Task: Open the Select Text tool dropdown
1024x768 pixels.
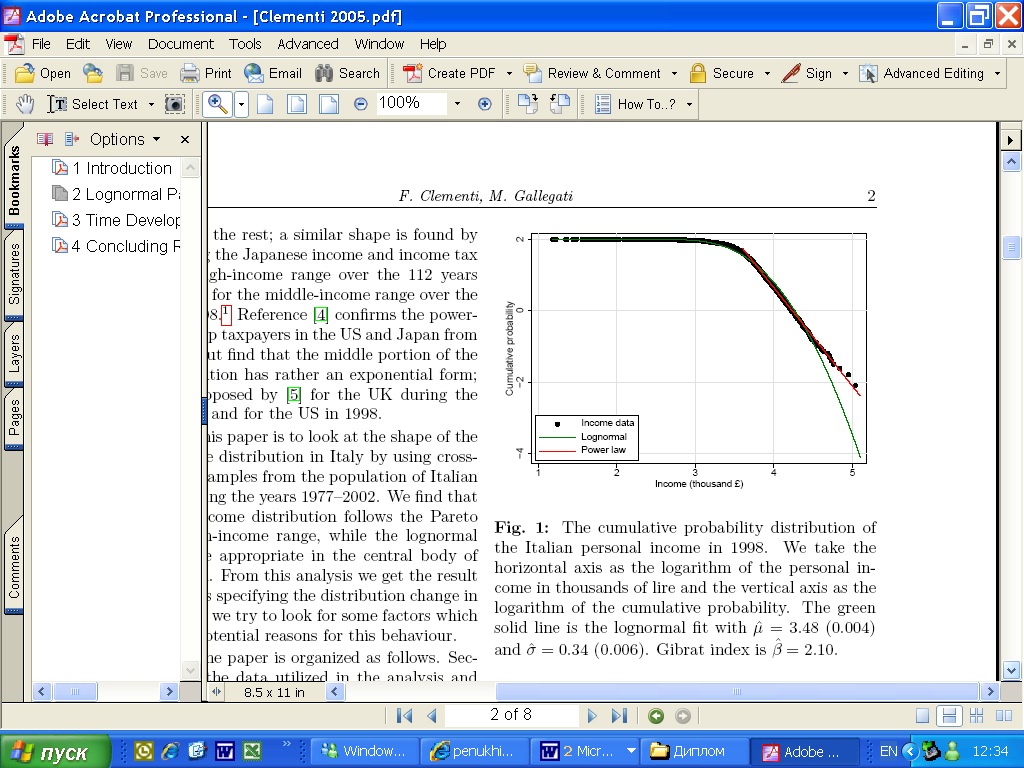Action: (152, 104)
